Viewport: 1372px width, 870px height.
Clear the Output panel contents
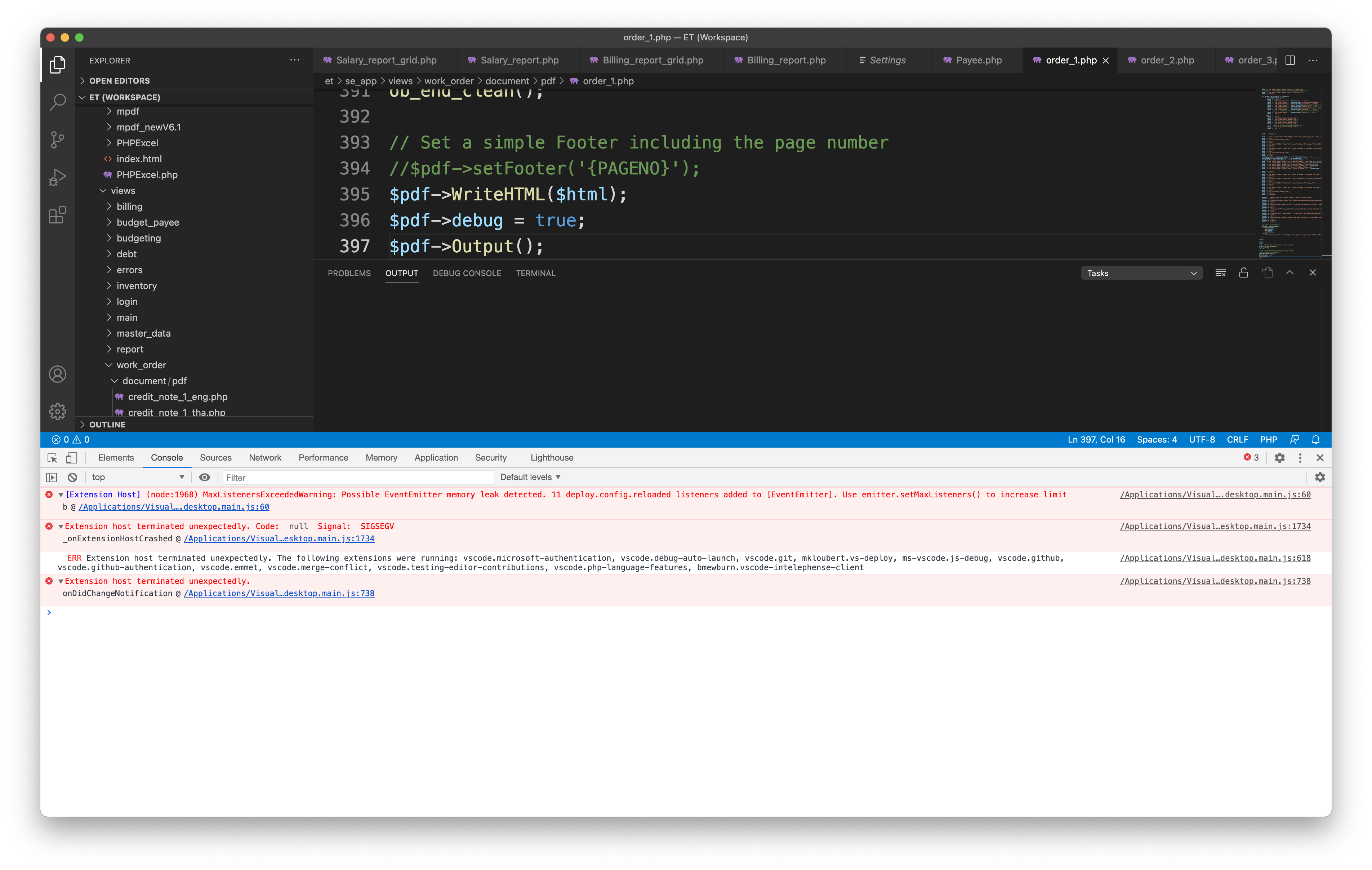coord(1220,272)
